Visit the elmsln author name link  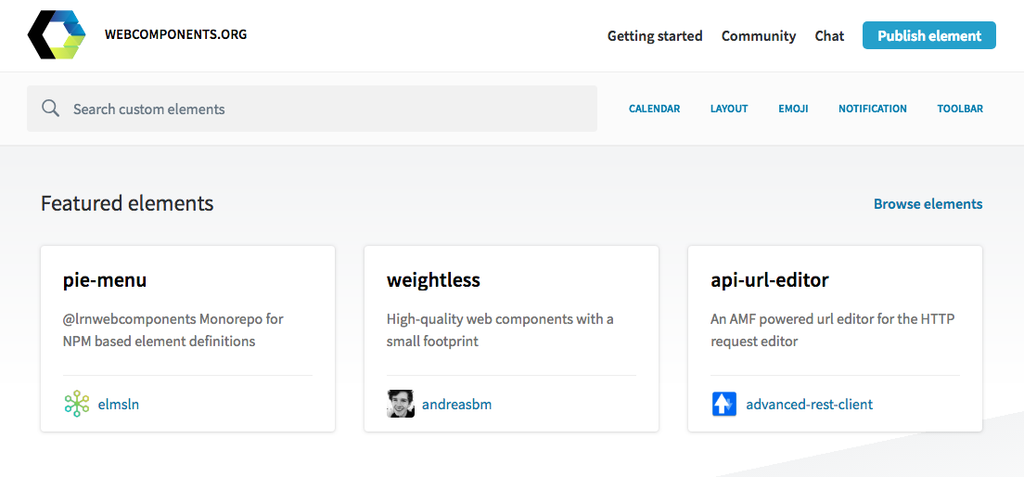click(x=118, y=404)
